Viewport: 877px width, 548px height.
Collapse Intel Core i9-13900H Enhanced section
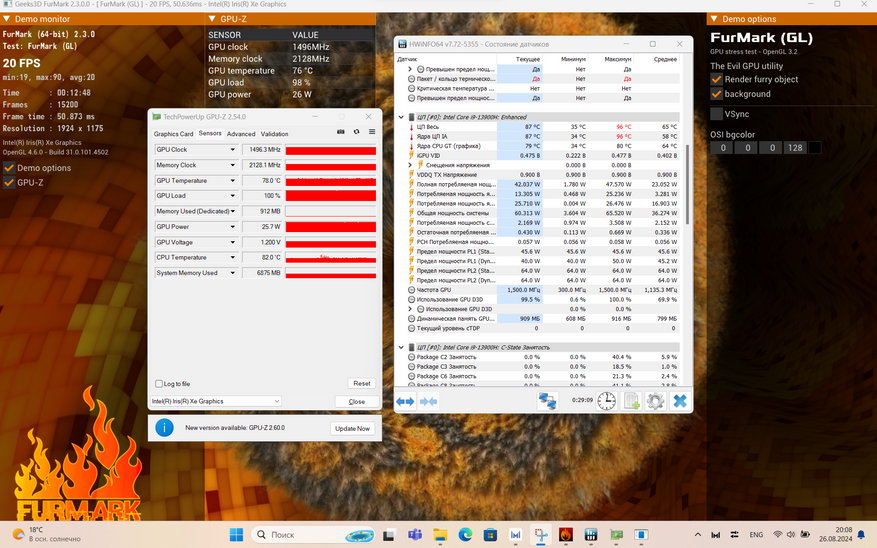pyautogui.click(x=401, y=117)
